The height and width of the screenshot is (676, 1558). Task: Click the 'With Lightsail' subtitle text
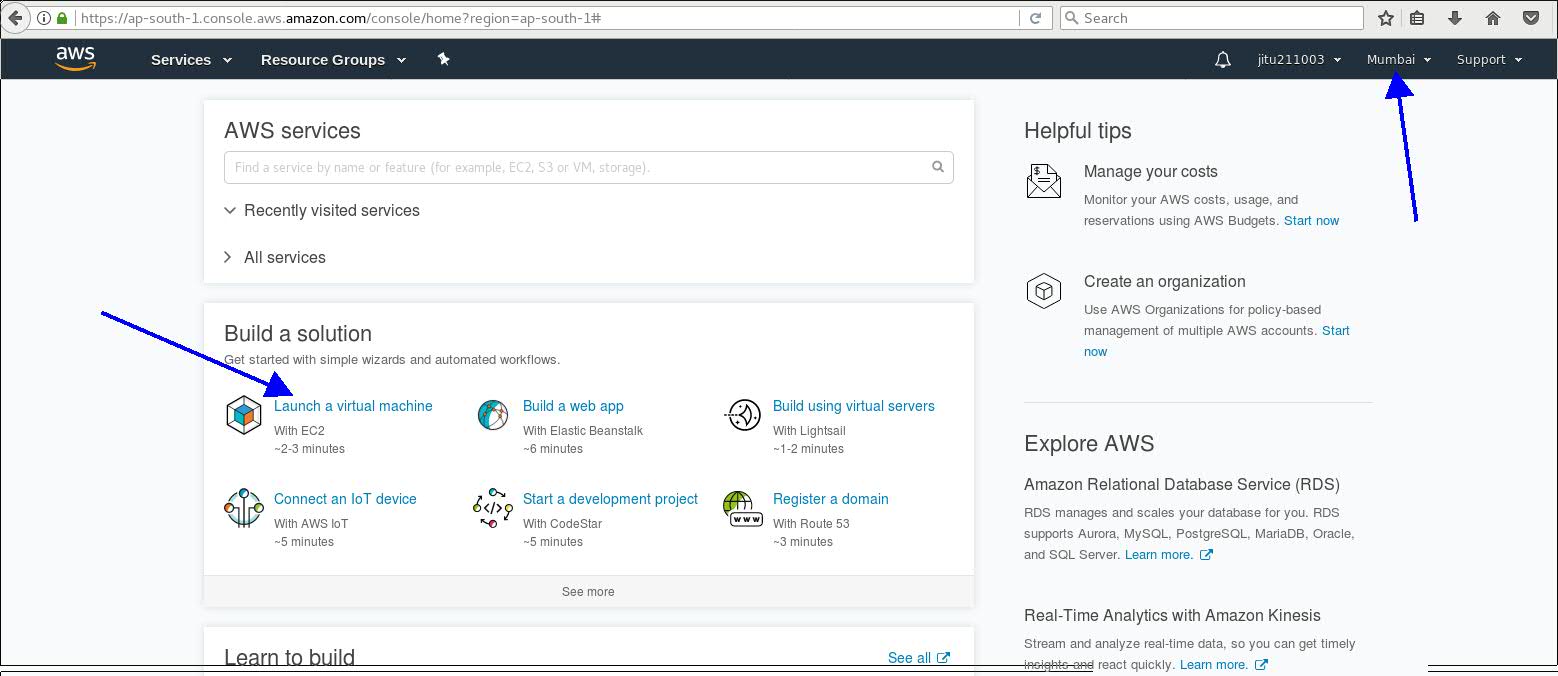(809, 431)
